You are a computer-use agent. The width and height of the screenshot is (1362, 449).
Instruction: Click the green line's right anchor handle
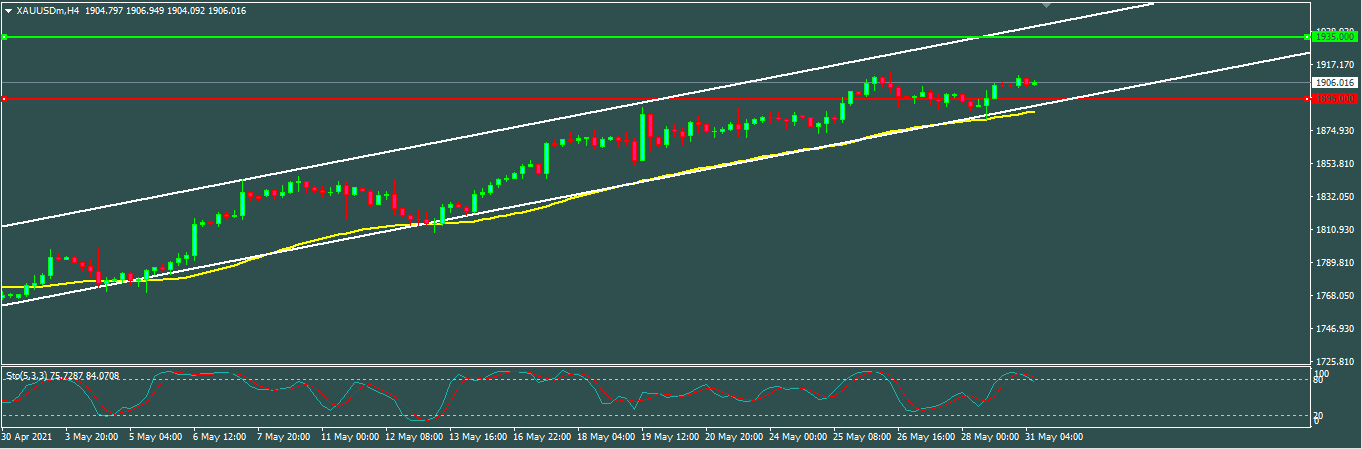[x=1307, y=37]
